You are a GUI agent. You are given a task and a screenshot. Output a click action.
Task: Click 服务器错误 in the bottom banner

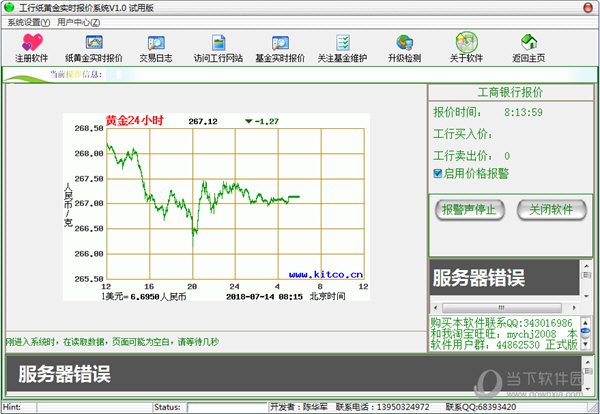click(x=64, y=374)
